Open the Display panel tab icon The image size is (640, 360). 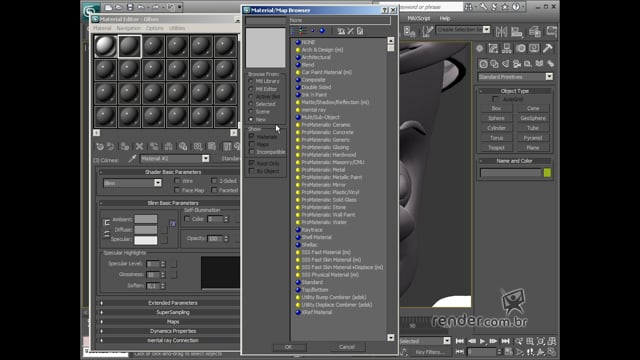(534, 49)
